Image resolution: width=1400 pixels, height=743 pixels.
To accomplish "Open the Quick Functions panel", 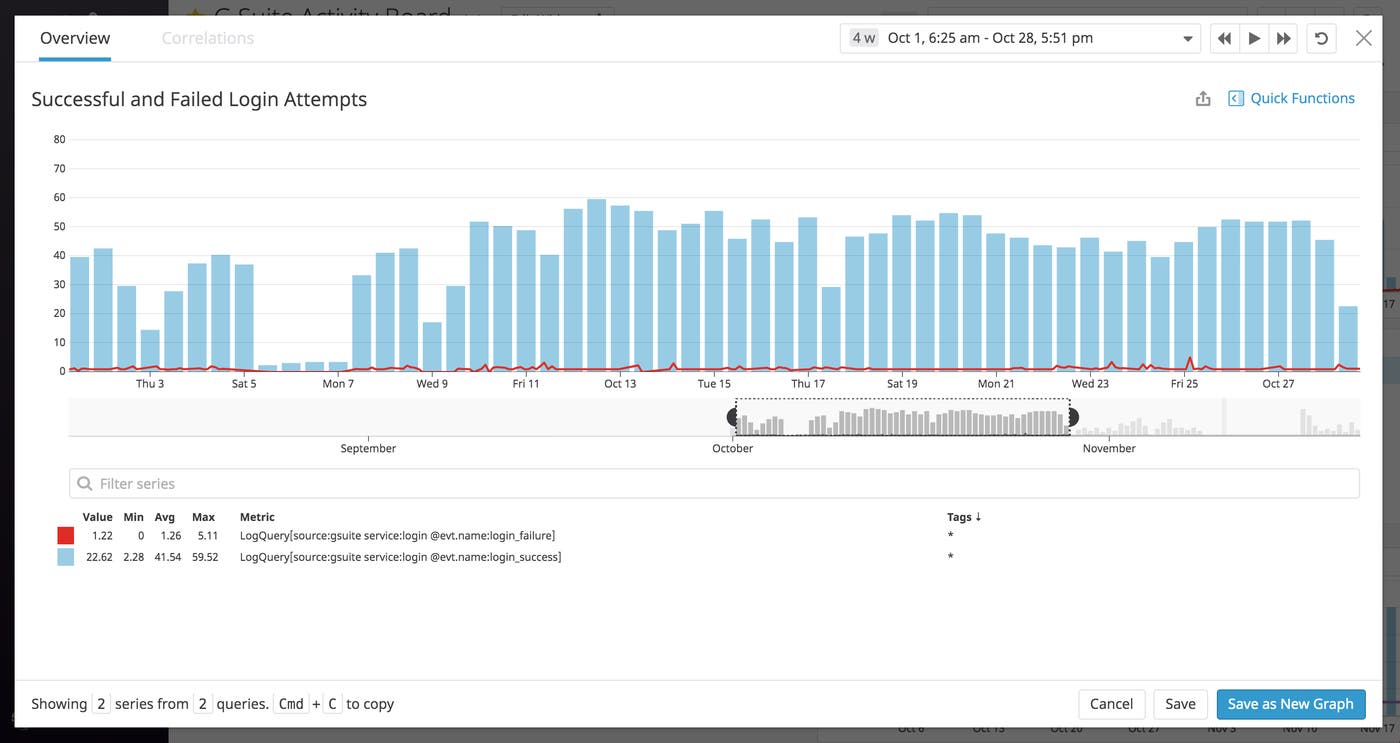I will coord(1292,98).
